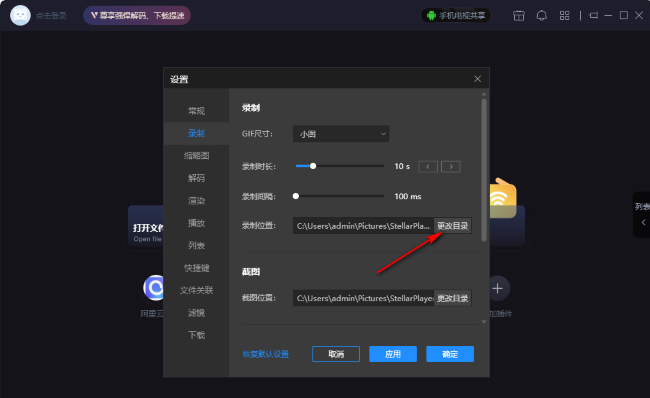650x398 pixels.
Task: Click the settings panel vertical scrollbar
Action: pyautogui.click(x=484, y=170)
